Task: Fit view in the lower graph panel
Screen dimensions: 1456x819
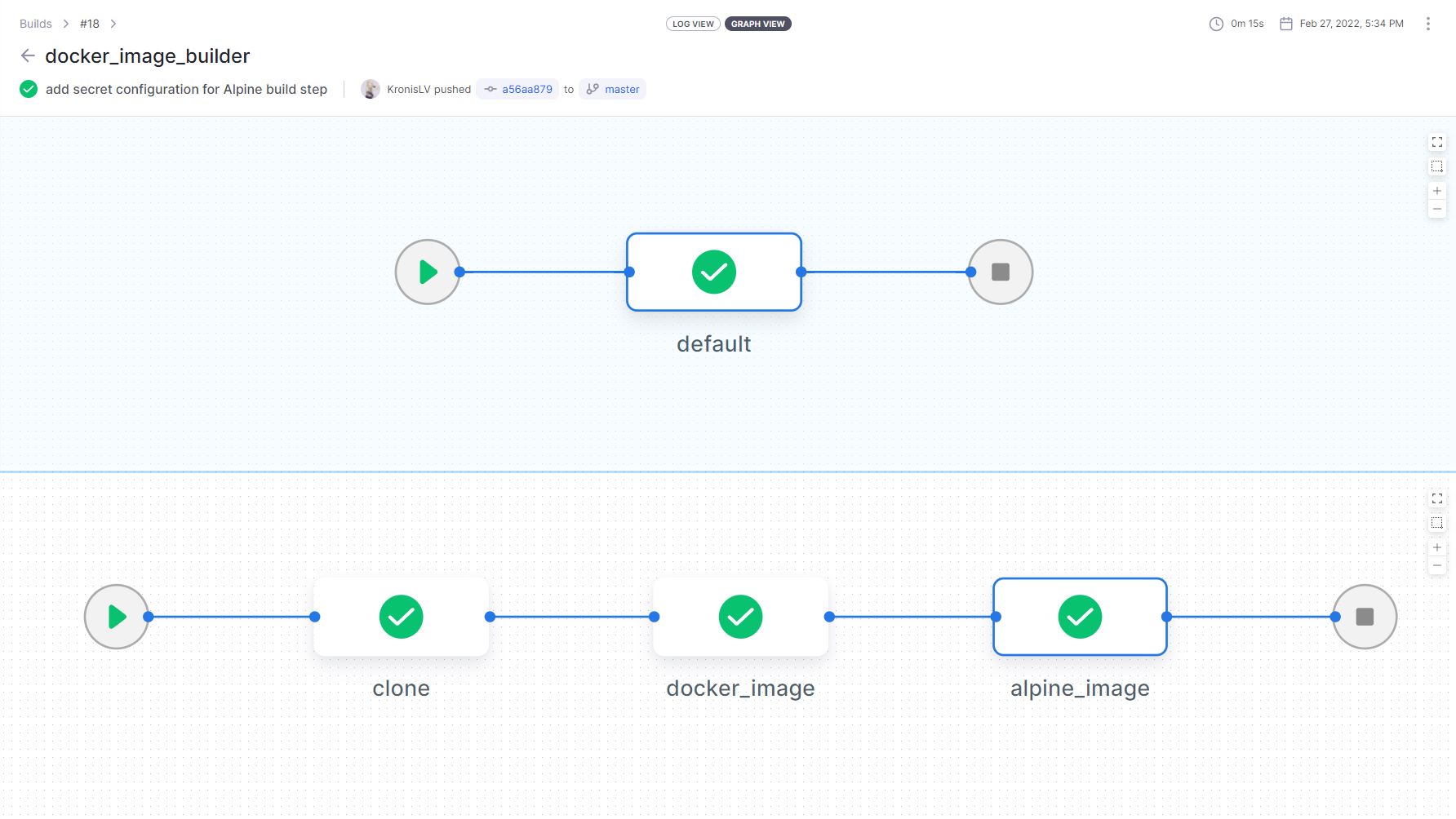Action: pos(1437,498)
